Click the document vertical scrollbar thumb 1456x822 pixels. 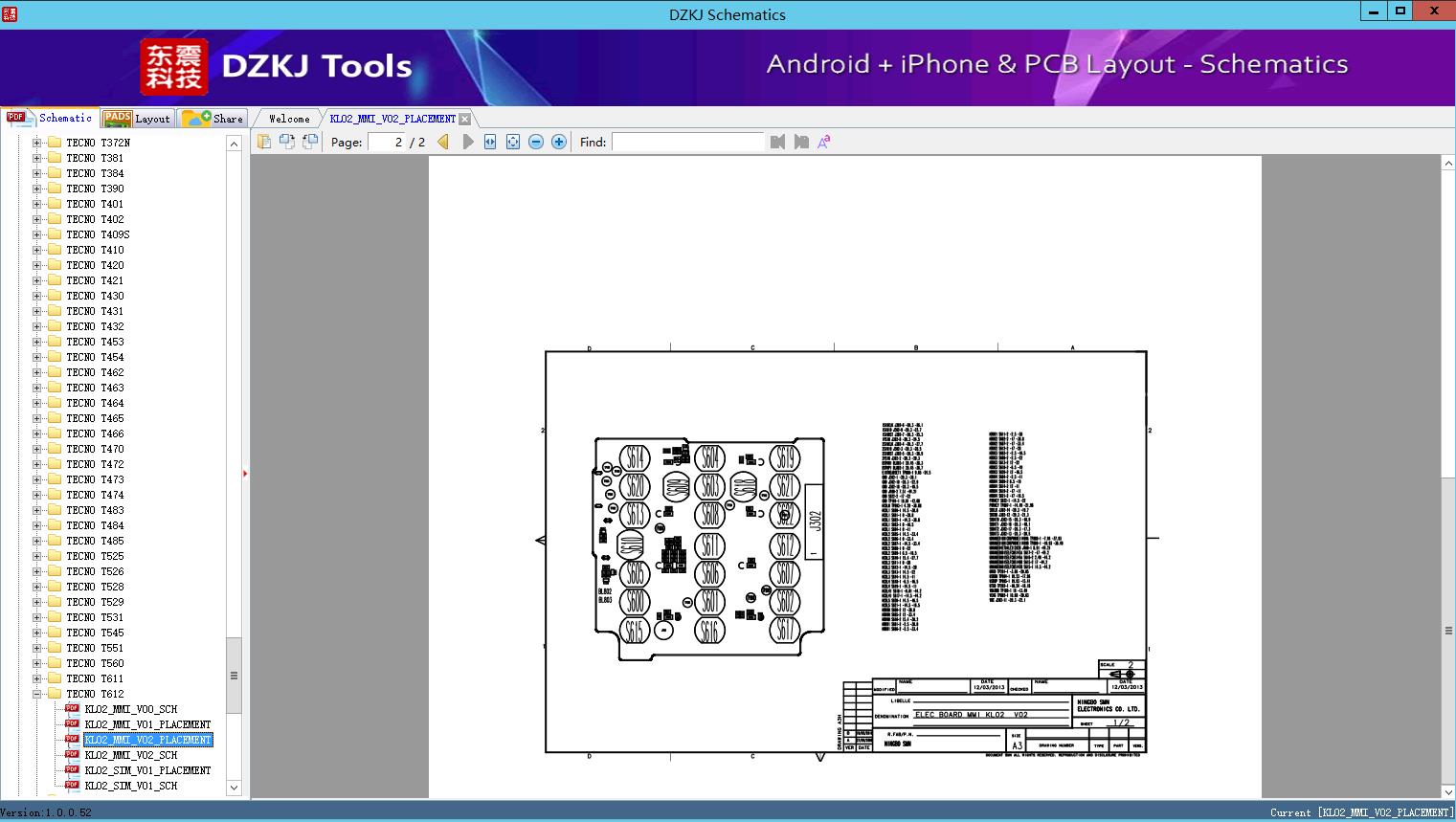point(1448,631)
